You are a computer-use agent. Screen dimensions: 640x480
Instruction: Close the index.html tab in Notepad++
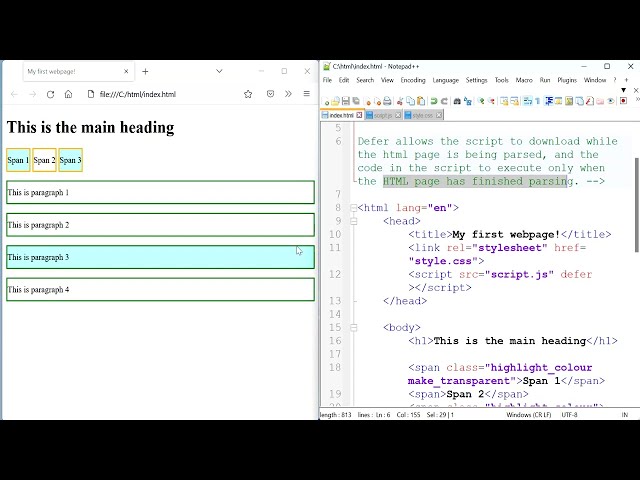pos(359,115)
